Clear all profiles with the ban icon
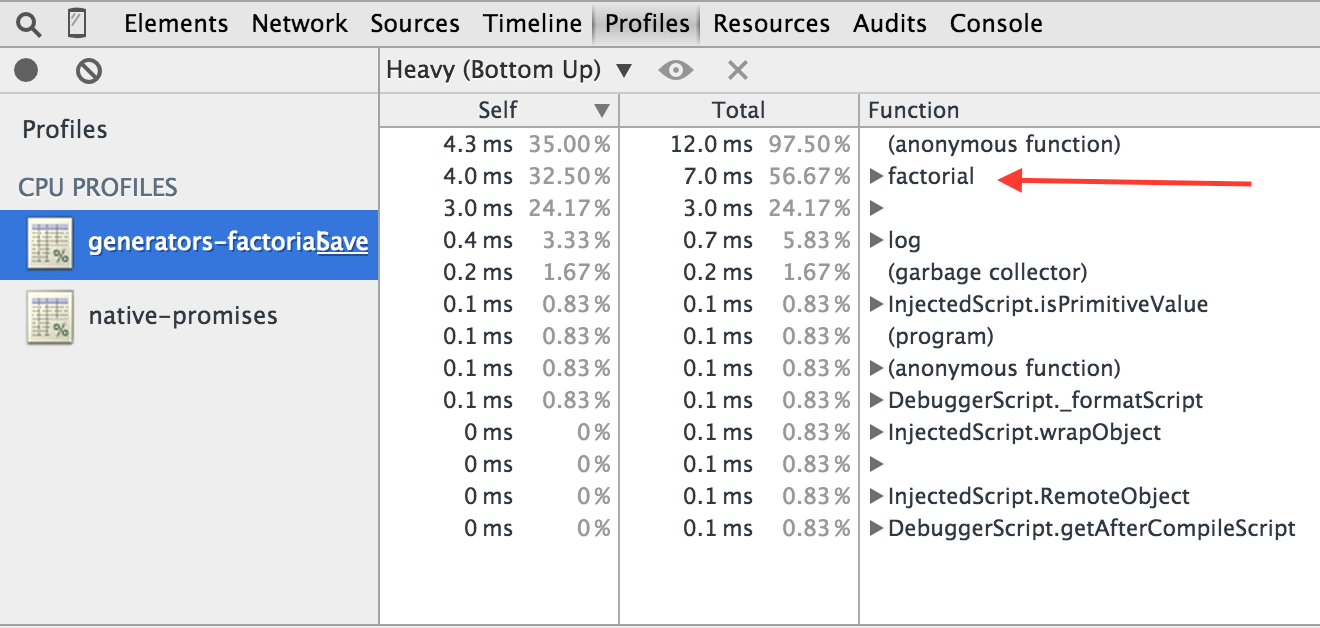 click(x=89, y=71)
